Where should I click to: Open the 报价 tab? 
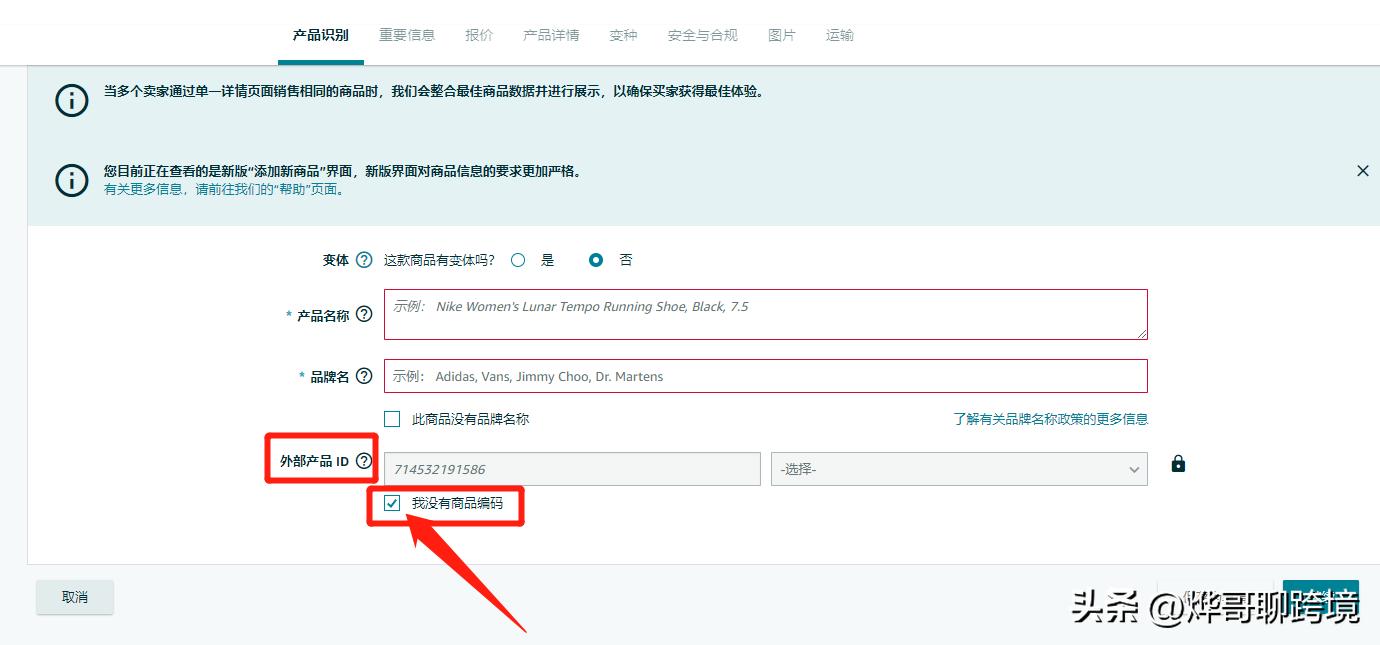click(x=479, y=34)
